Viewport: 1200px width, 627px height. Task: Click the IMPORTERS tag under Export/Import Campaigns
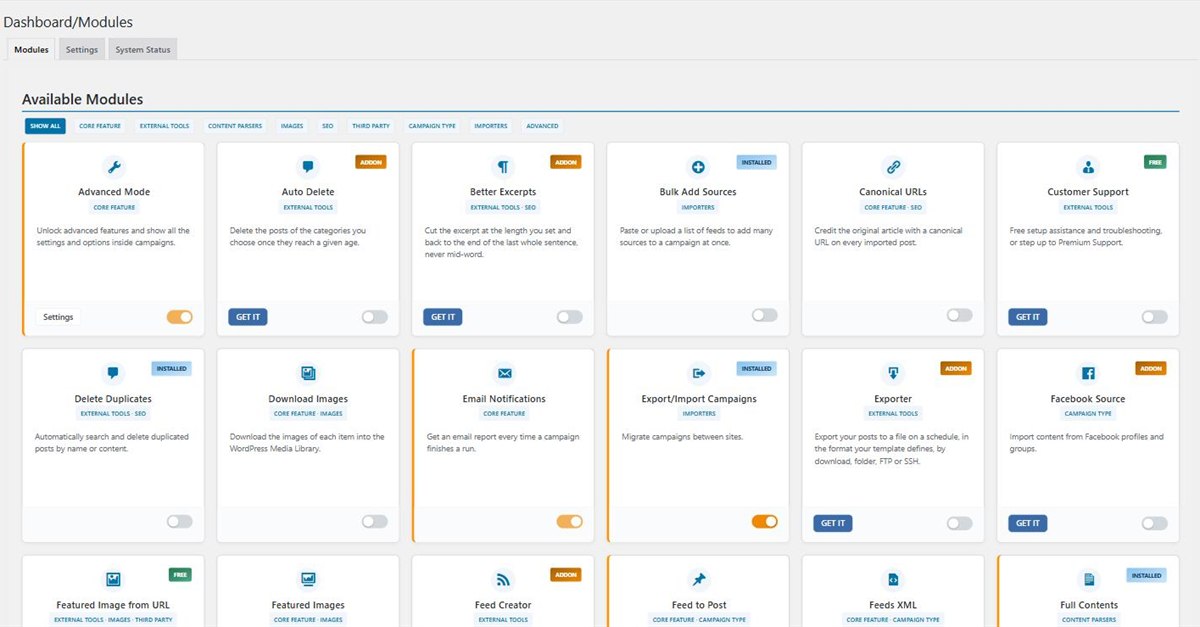click(x=698, y=413)
